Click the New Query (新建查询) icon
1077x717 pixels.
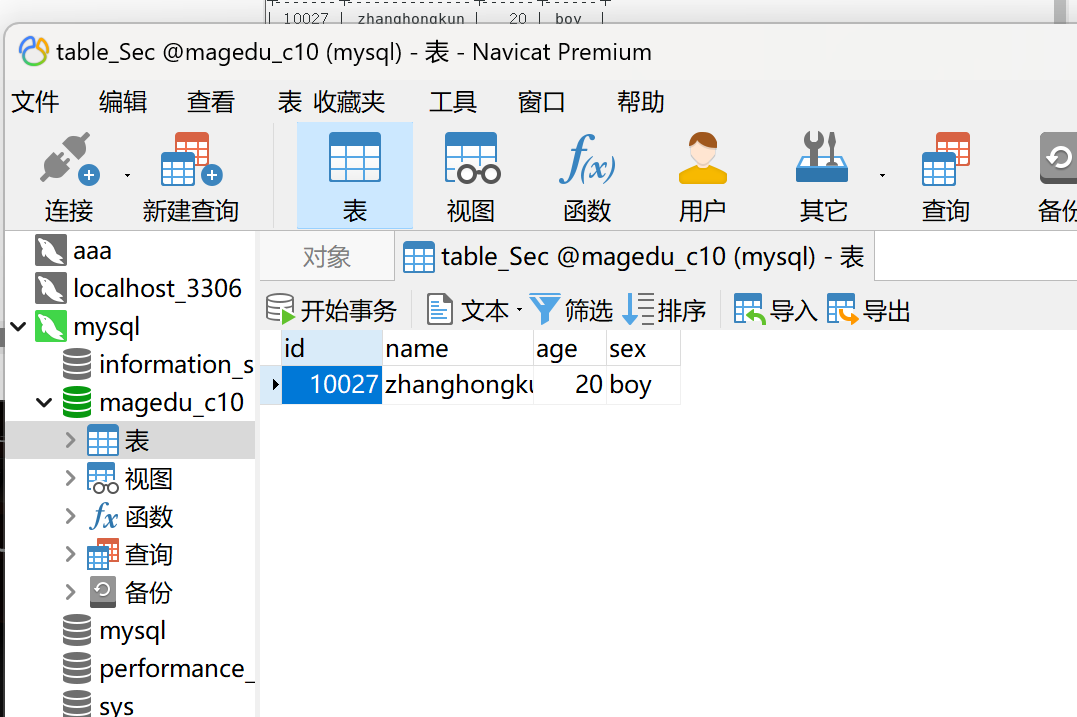click(190, 177)
